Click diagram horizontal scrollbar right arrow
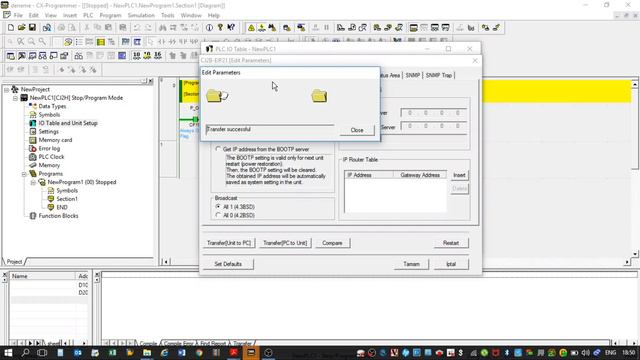The height and width of the screenshot is (360, 640). tap(627, 262)
